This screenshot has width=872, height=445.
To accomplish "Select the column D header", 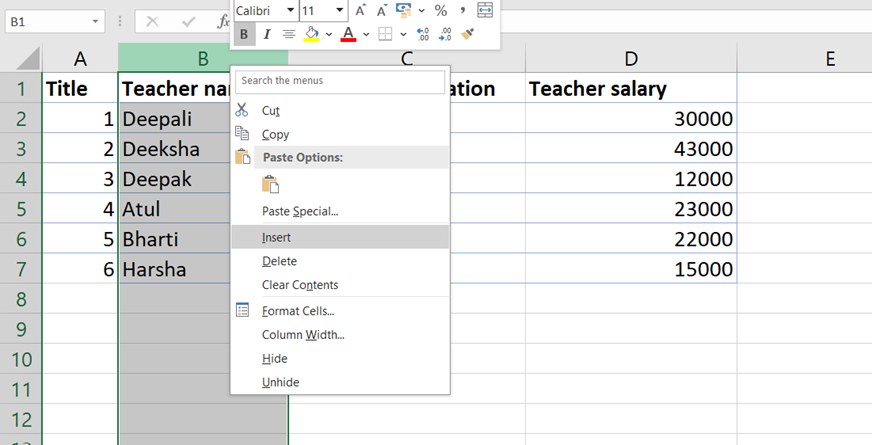I will 631,59.
